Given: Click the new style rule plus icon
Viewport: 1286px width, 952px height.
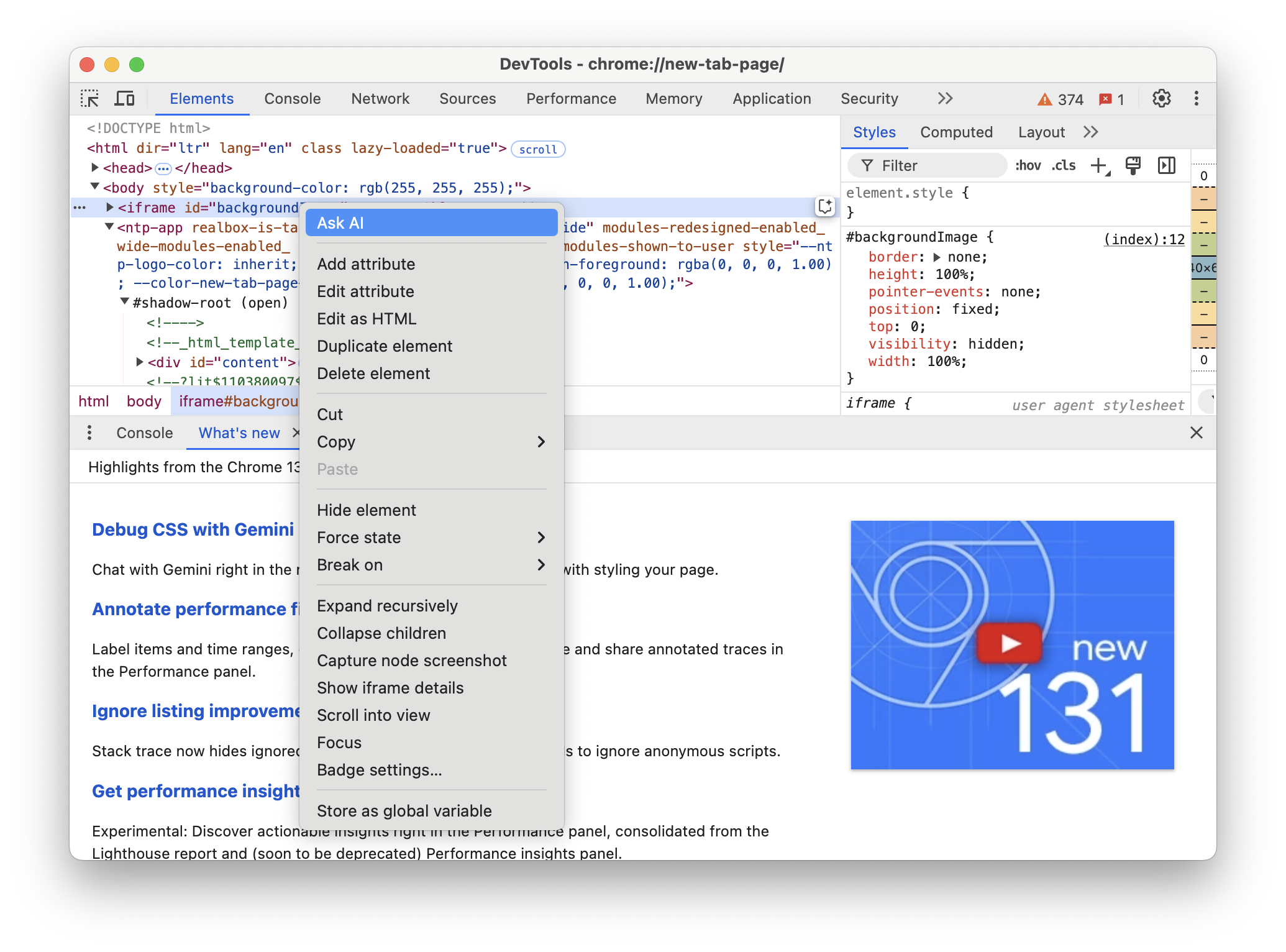Looking at the screenshot, I should click(x=1100, y=165).
